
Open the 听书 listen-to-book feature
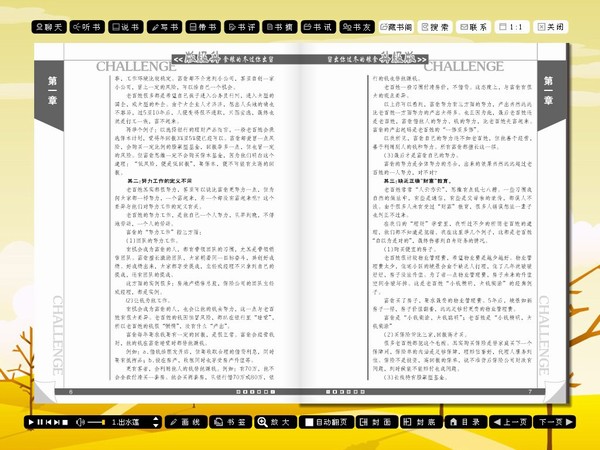[87, 27]
